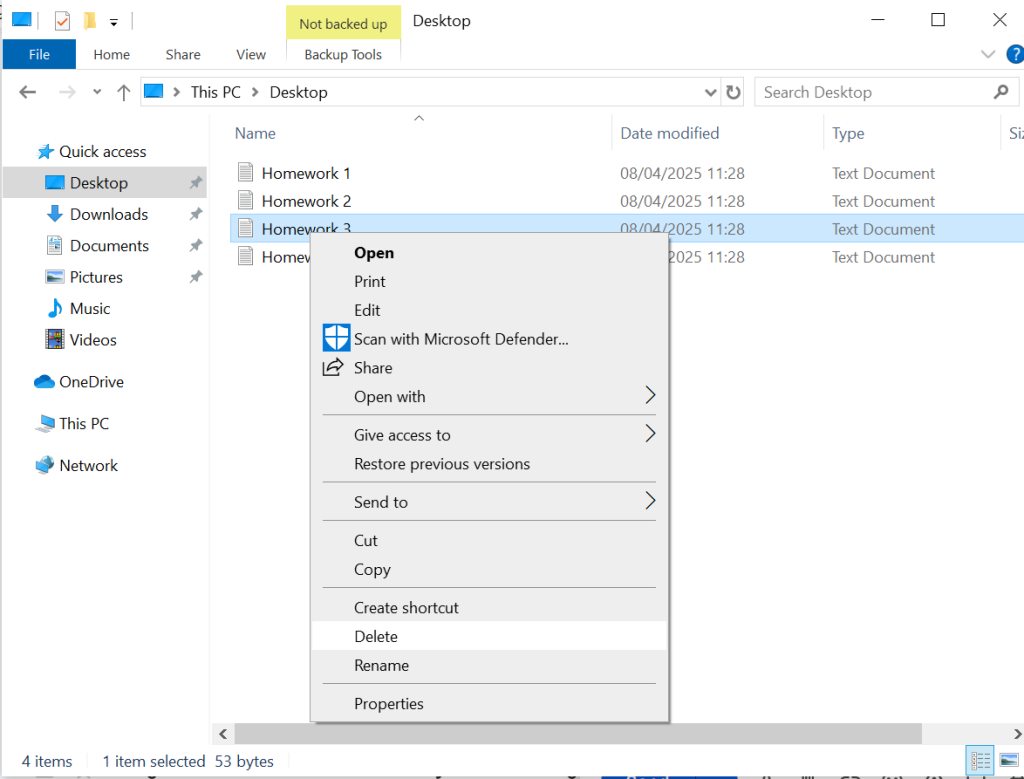
Task: Click the Scan with Microsoft Defender shield icon
Action: [336, 338]
